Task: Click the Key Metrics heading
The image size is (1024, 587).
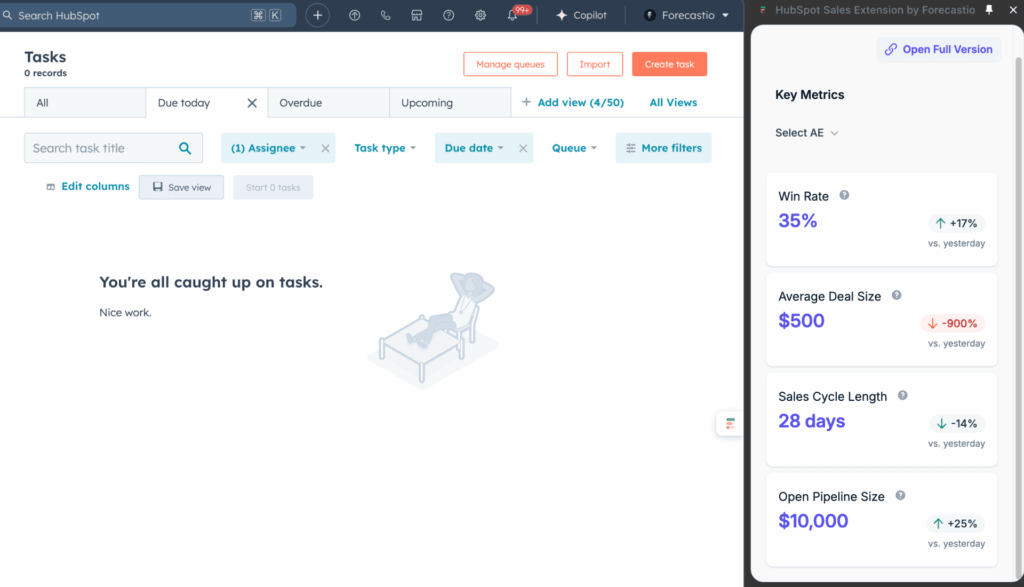Action: click(809, 95)
